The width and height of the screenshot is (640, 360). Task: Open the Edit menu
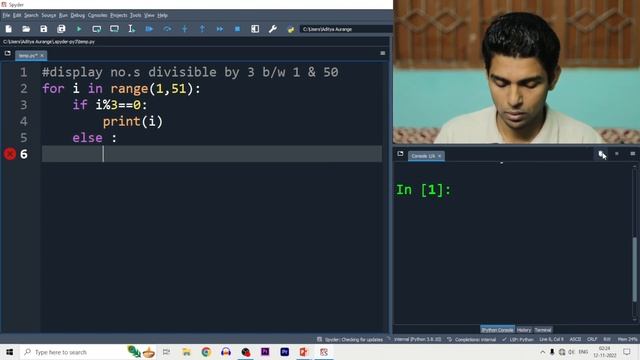(17, 15)
